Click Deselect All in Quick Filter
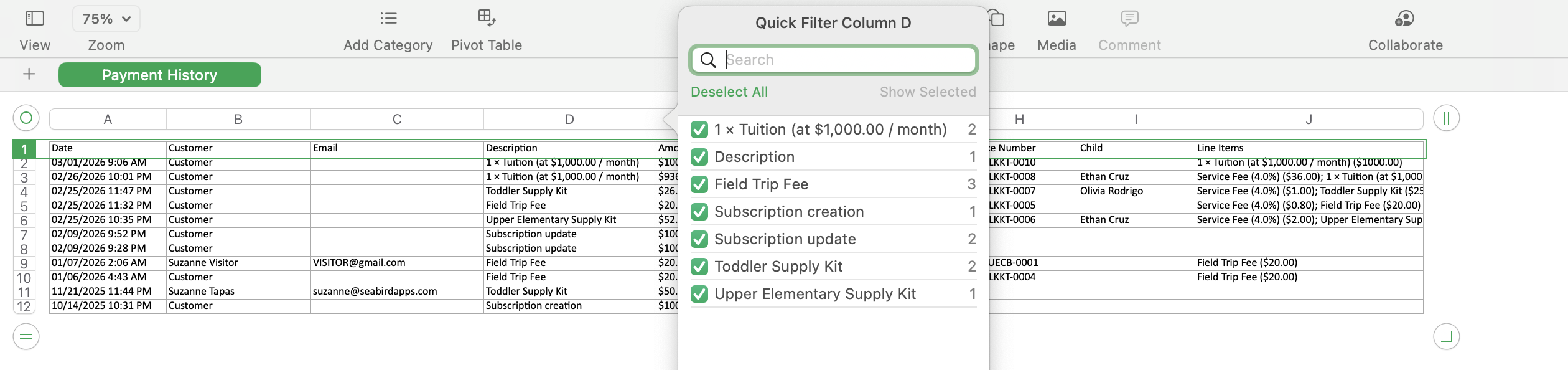 (729, 92)
